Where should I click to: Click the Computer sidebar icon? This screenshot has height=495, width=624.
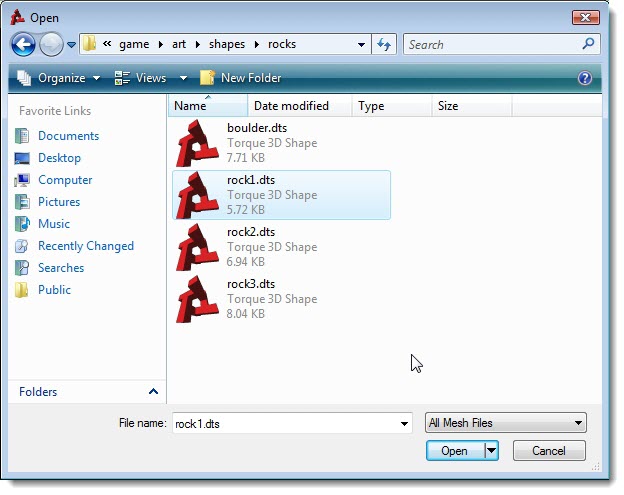[22, 180]
